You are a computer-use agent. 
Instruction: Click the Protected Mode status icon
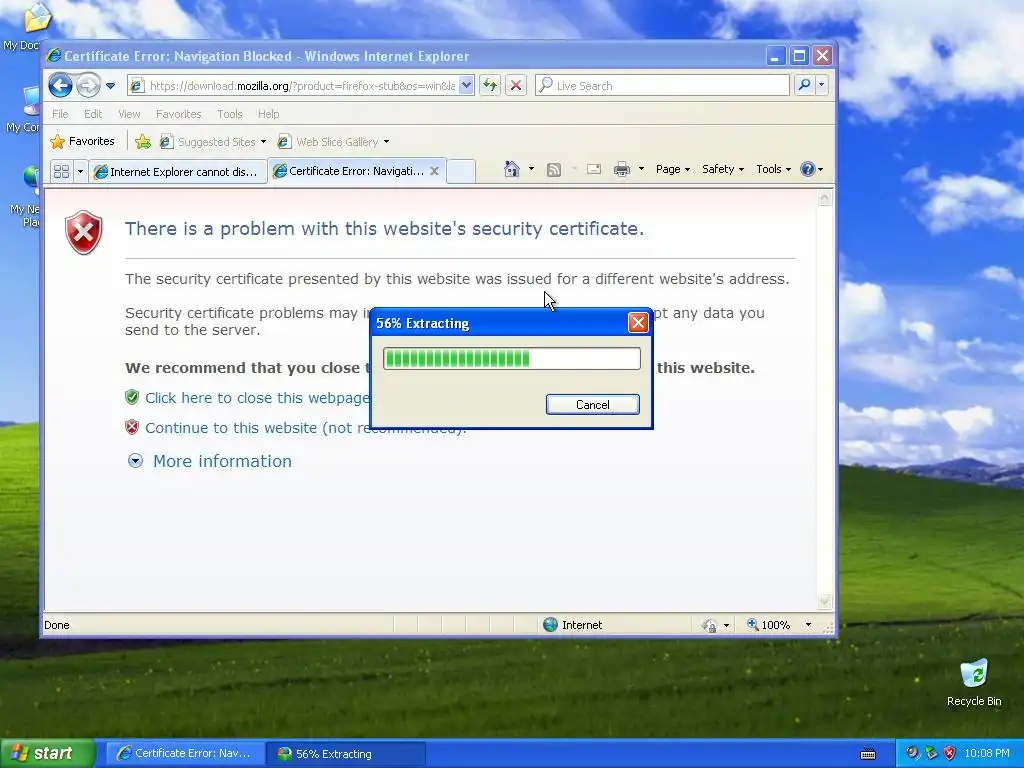pyautogui.click(x=709, y=625)
